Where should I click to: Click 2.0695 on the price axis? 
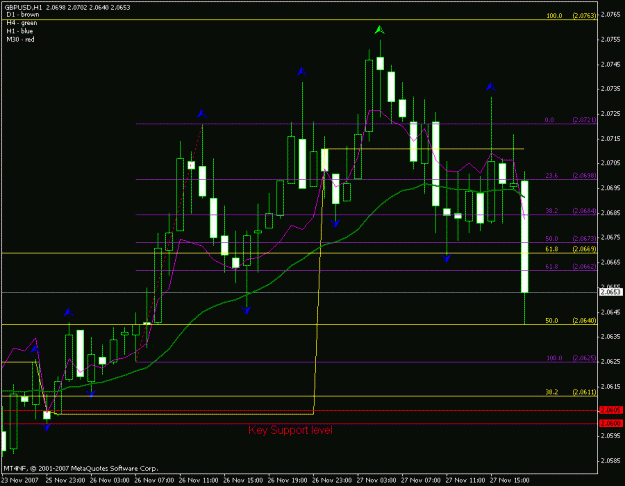[x=611, y=187]
